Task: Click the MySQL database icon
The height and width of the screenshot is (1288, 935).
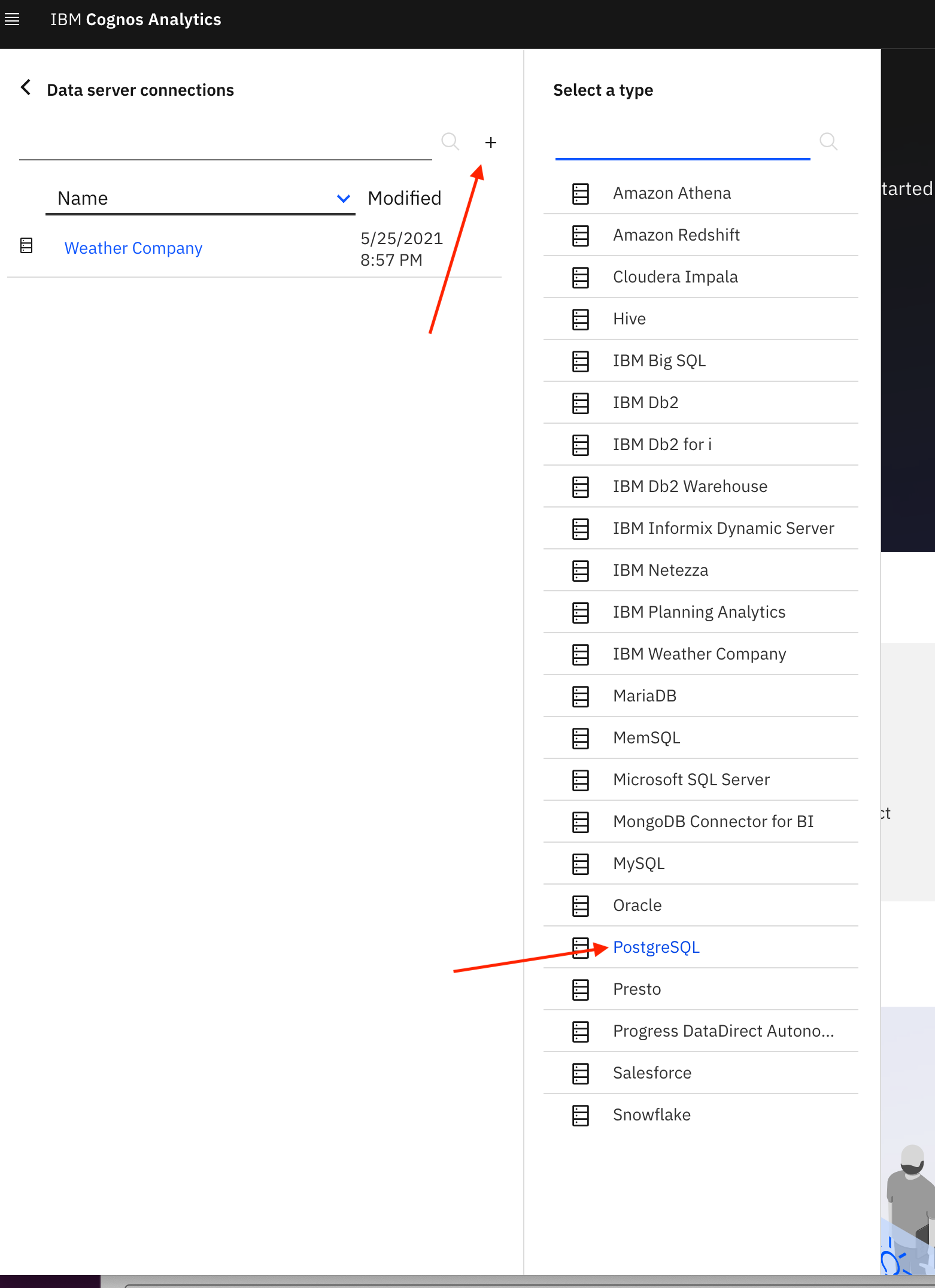Action: tap(581, 864)
